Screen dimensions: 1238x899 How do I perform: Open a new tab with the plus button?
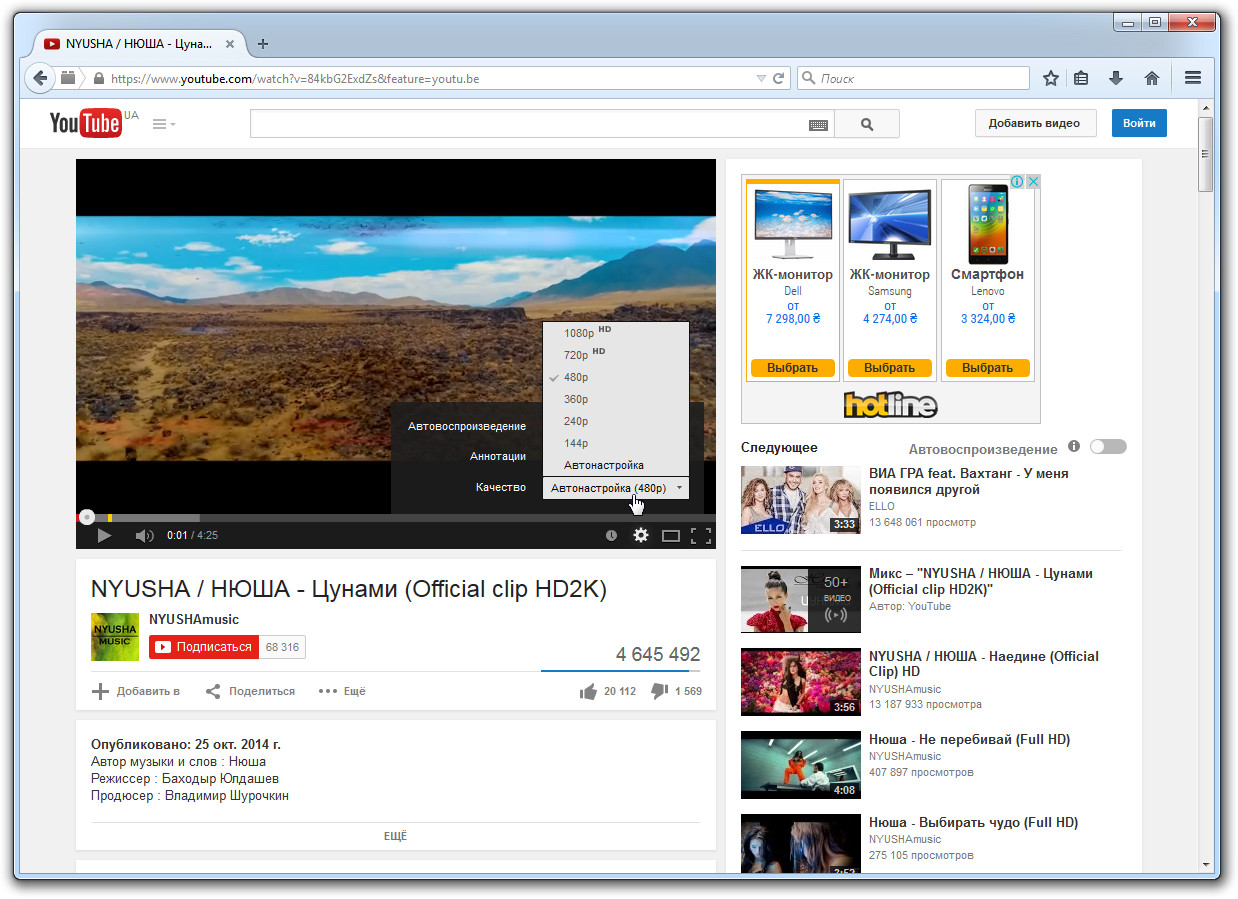click(263, 44)
